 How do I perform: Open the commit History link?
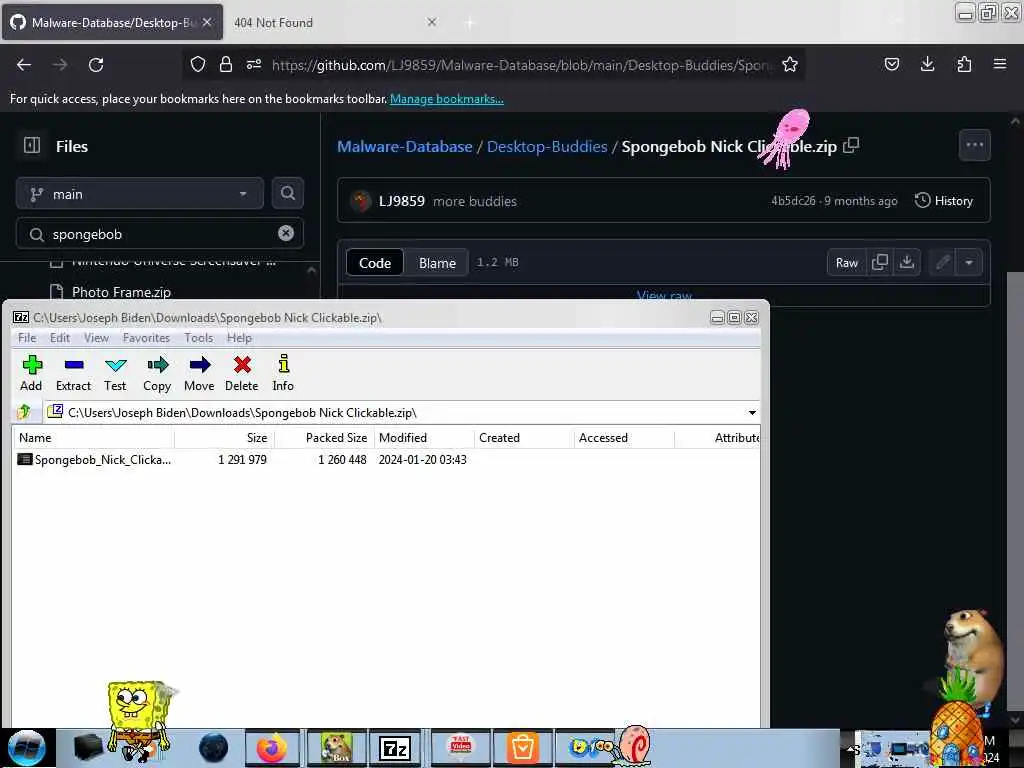point(944,200)
